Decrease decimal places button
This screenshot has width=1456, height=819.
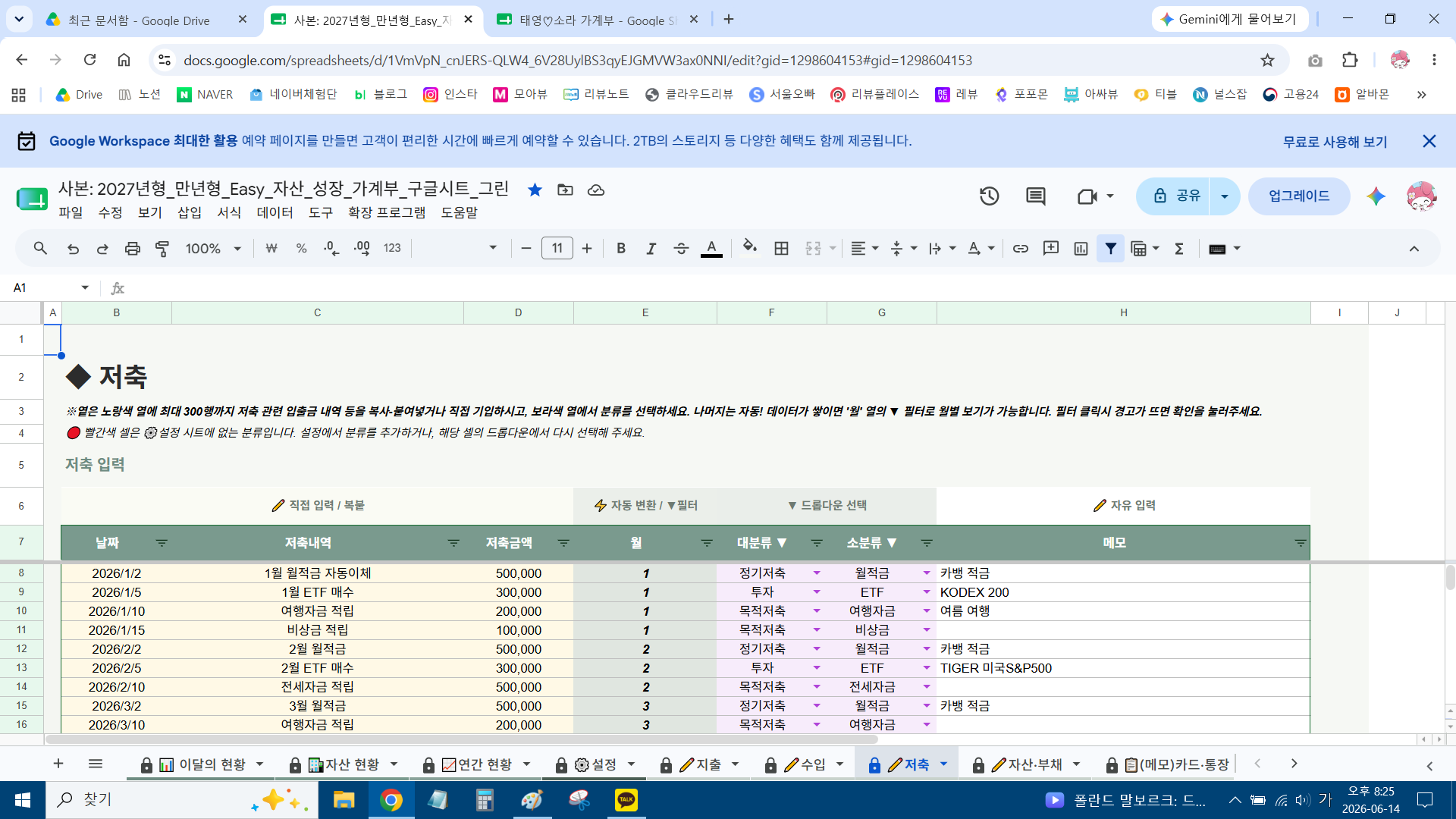(x=331, y=248)
